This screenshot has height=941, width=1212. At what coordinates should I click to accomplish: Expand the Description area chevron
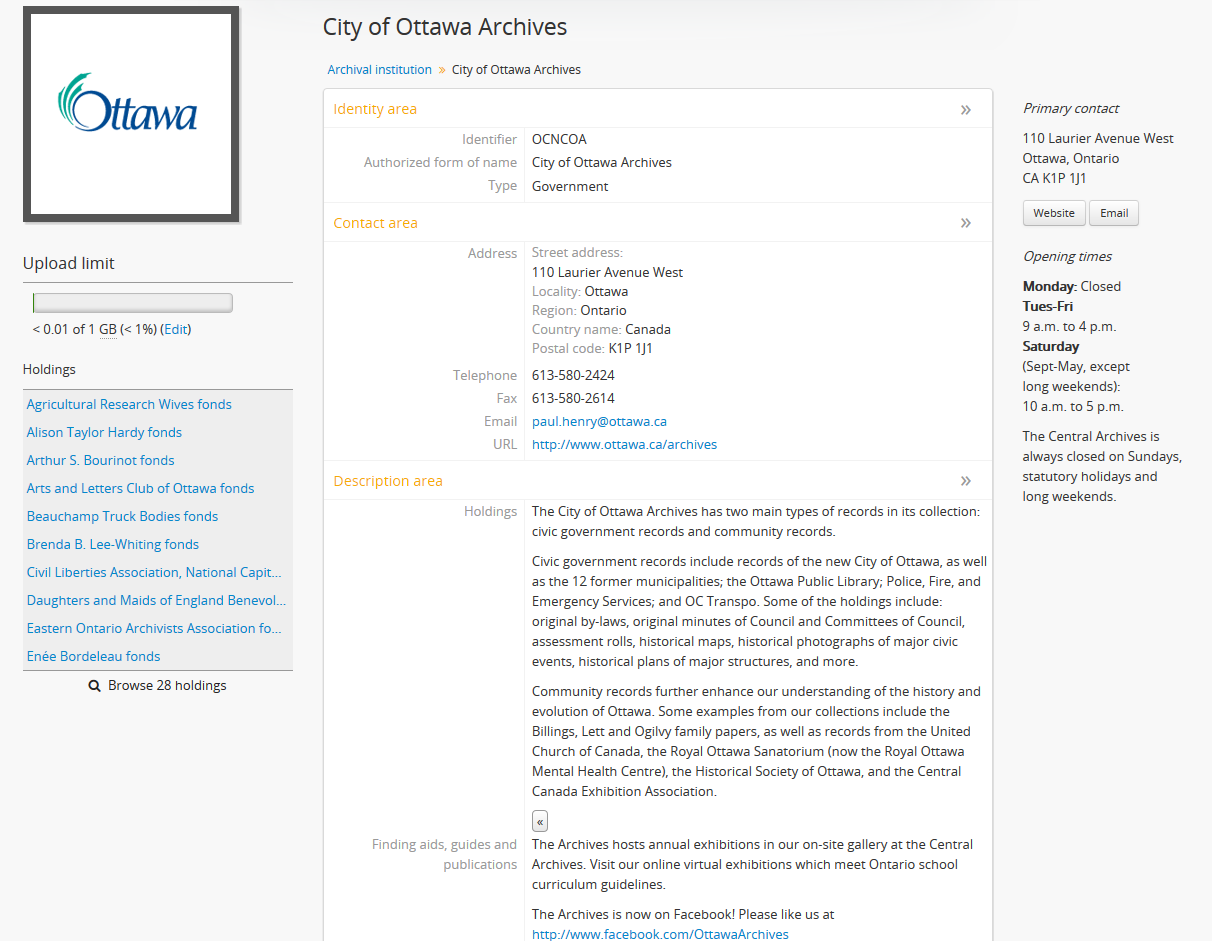(x=965, y=481)
